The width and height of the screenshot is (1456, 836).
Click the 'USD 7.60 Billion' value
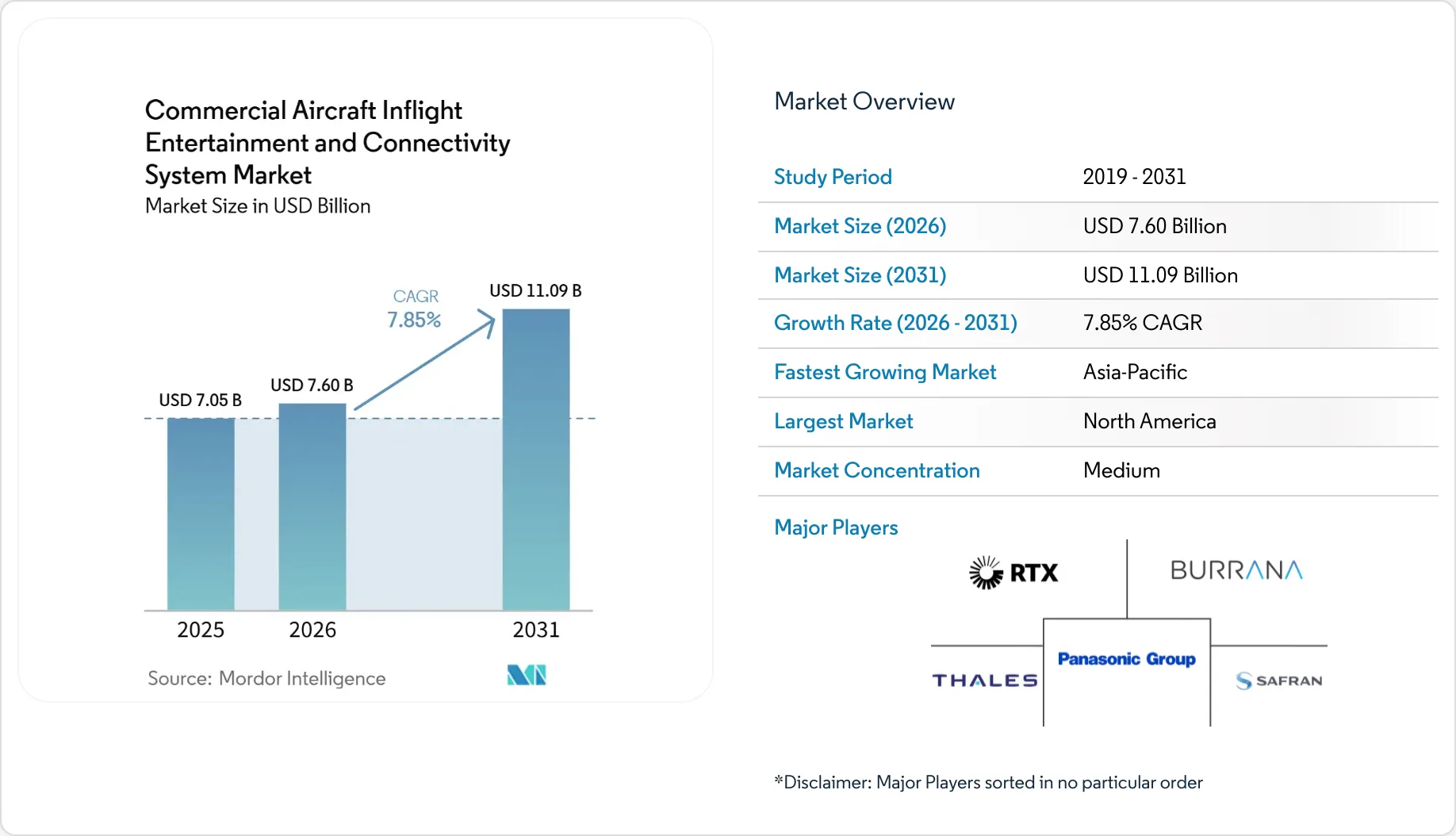coord(1155,226)
